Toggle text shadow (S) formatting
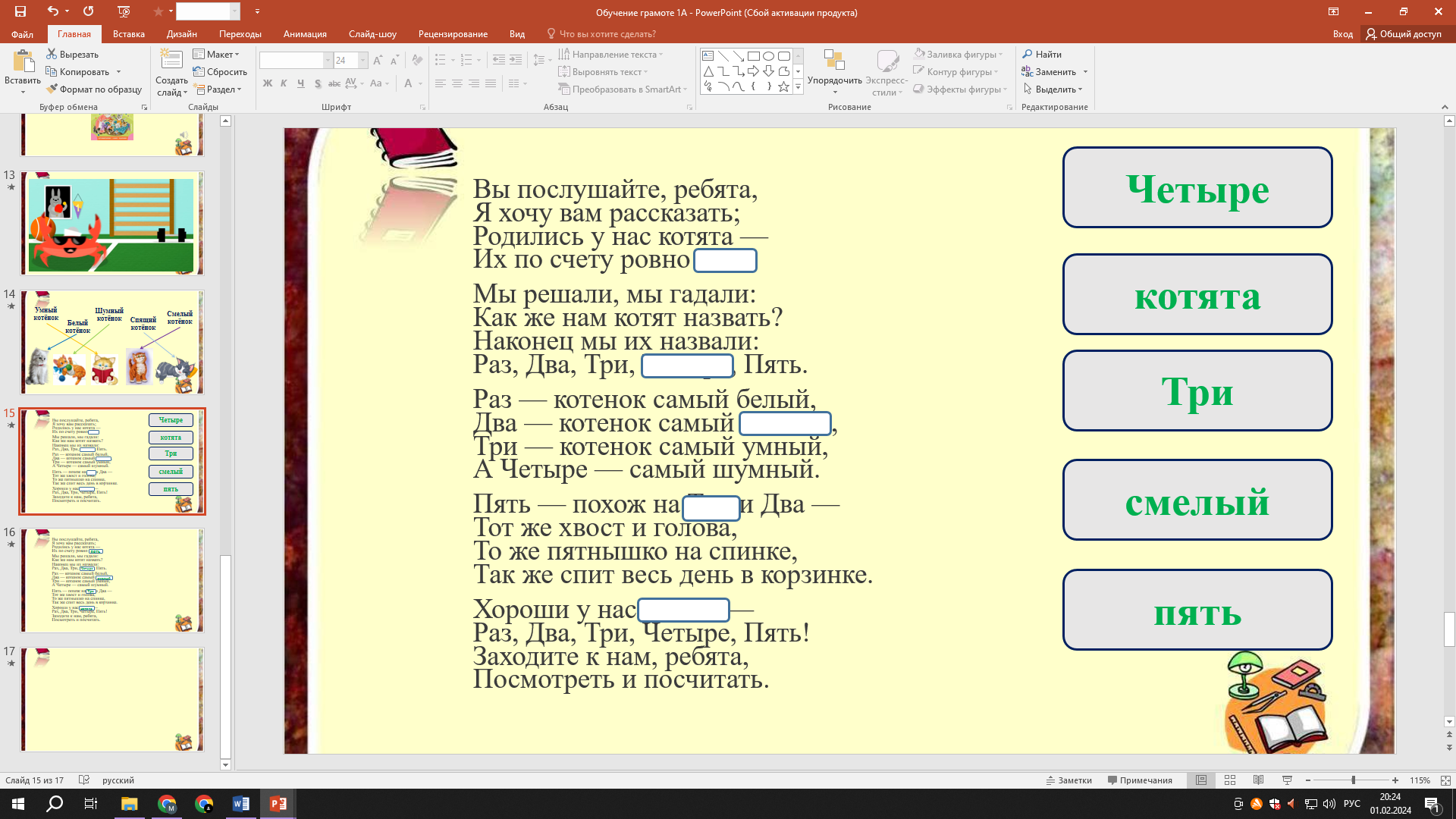1456x819 pixels. click(318, 83)
